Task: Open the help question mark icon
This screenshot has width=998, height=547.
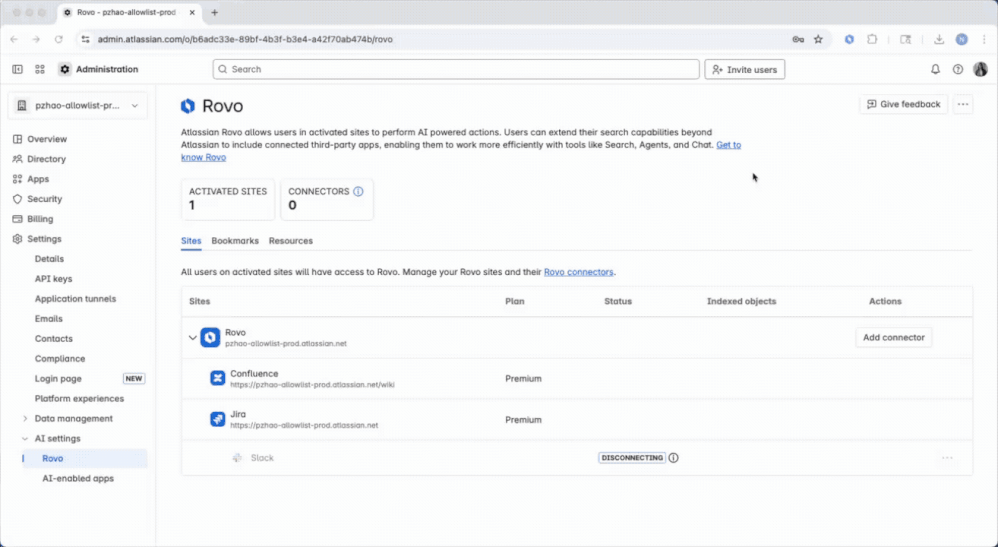Action: click(958, 69)
